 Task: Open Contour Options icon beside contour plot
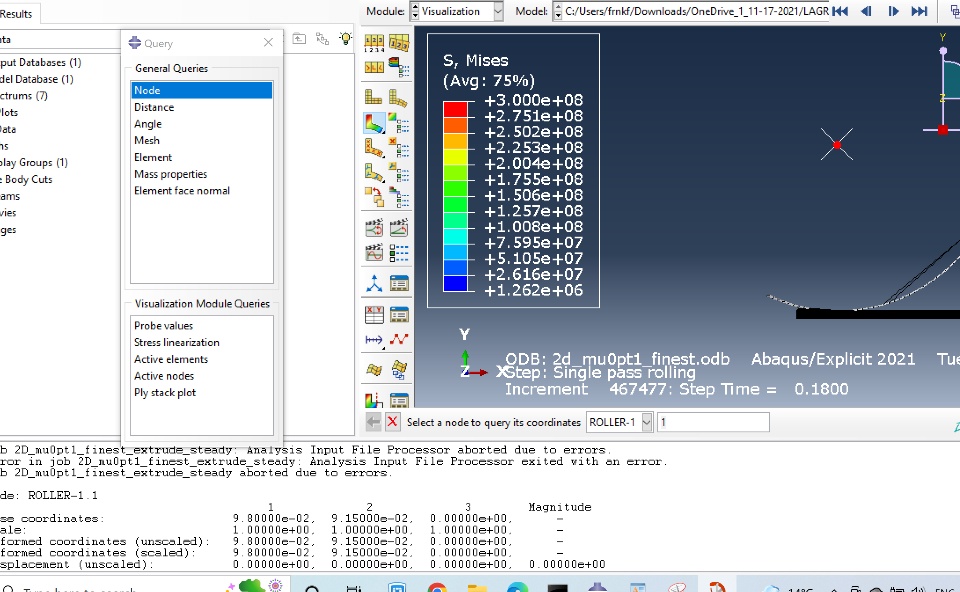tap(398, 123)
